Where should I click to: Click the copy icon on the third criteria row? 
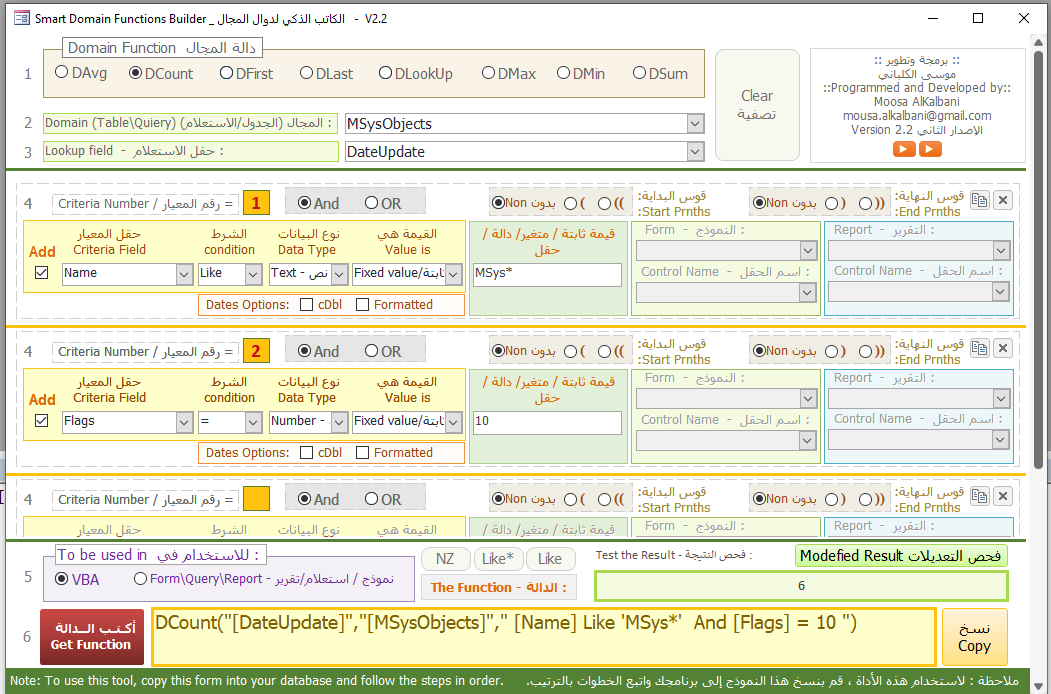point(980,496)
